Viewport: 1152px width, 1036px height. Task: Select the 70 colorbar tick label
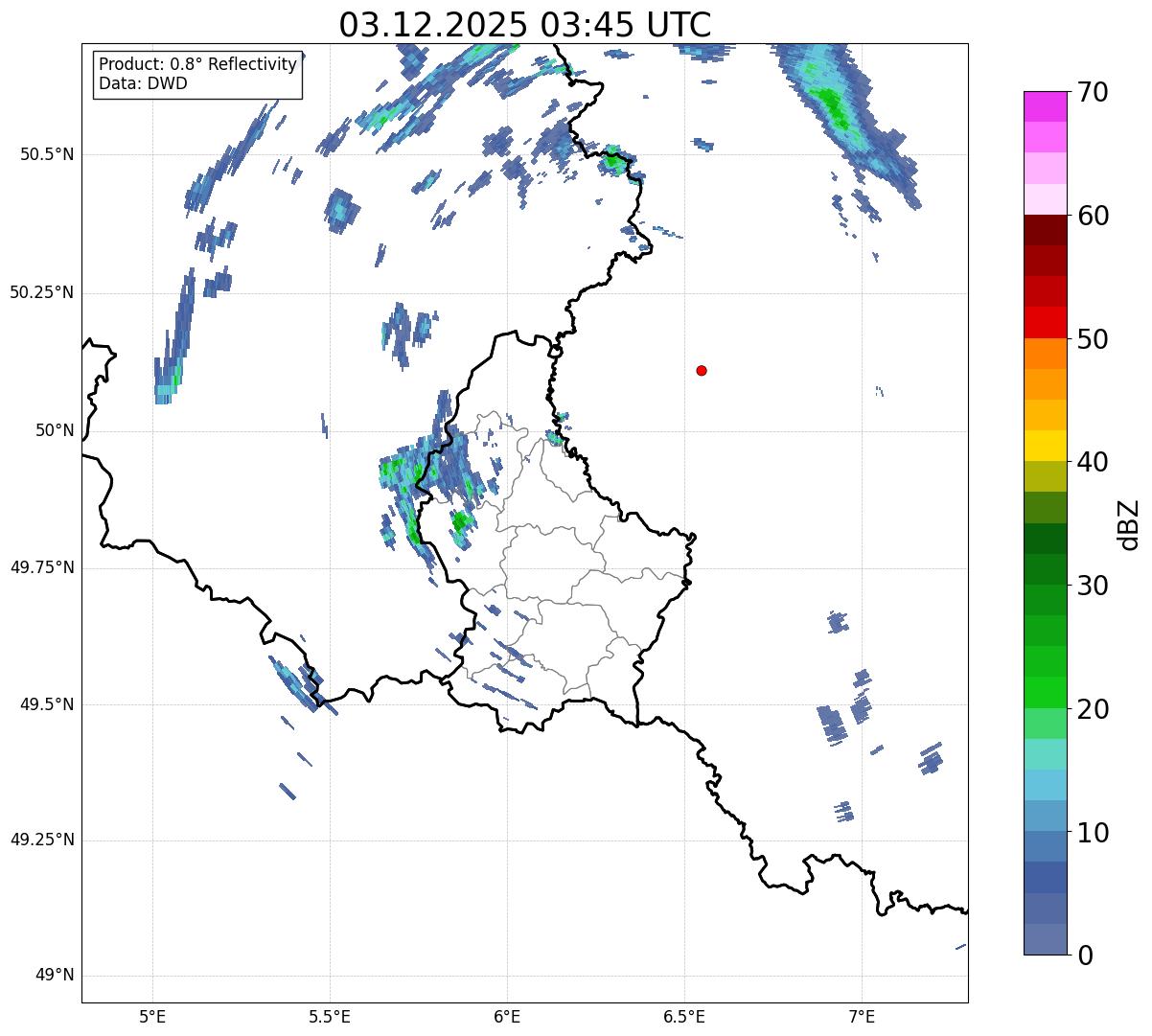(1092, 92)
